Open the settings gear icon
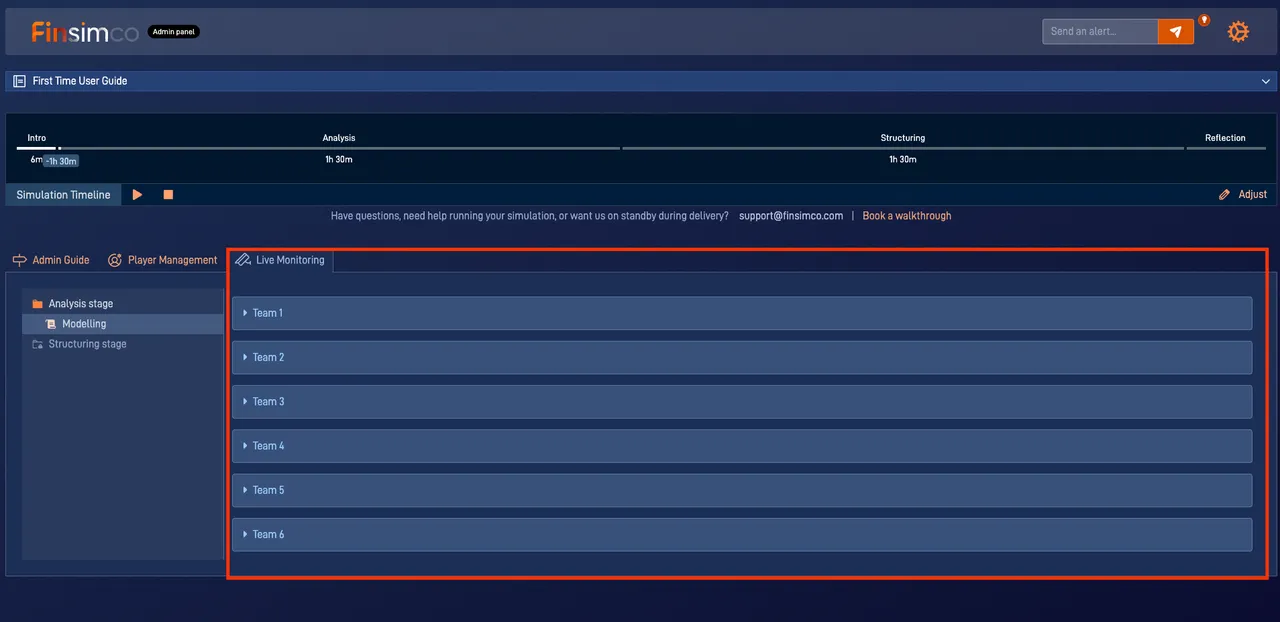Screen dimensions: 1280x622 point(1238,32)
